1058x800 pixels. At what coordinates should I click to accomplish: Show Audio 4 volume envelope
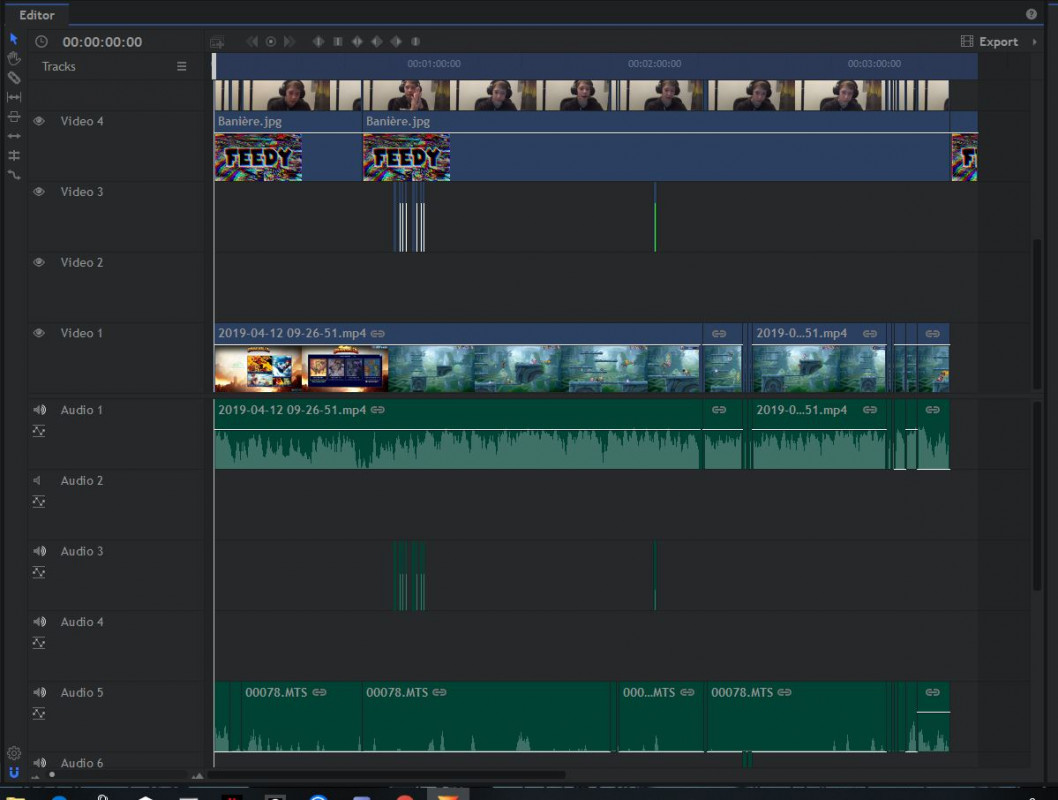point(39,644)
